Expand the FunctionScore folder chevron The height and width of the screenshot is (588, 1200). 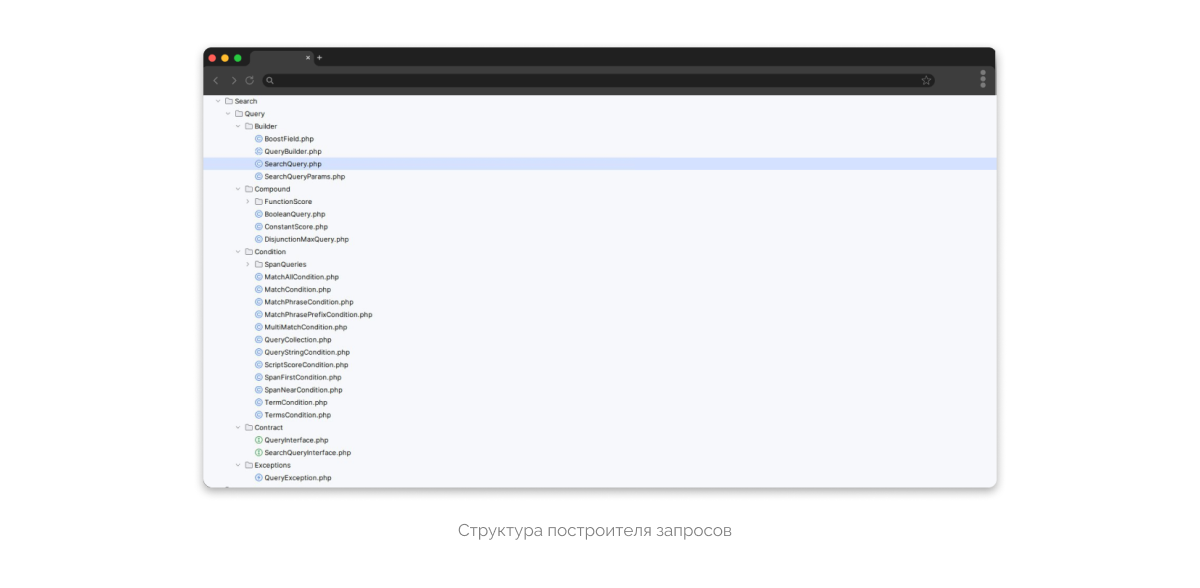[x=248, y=202]
